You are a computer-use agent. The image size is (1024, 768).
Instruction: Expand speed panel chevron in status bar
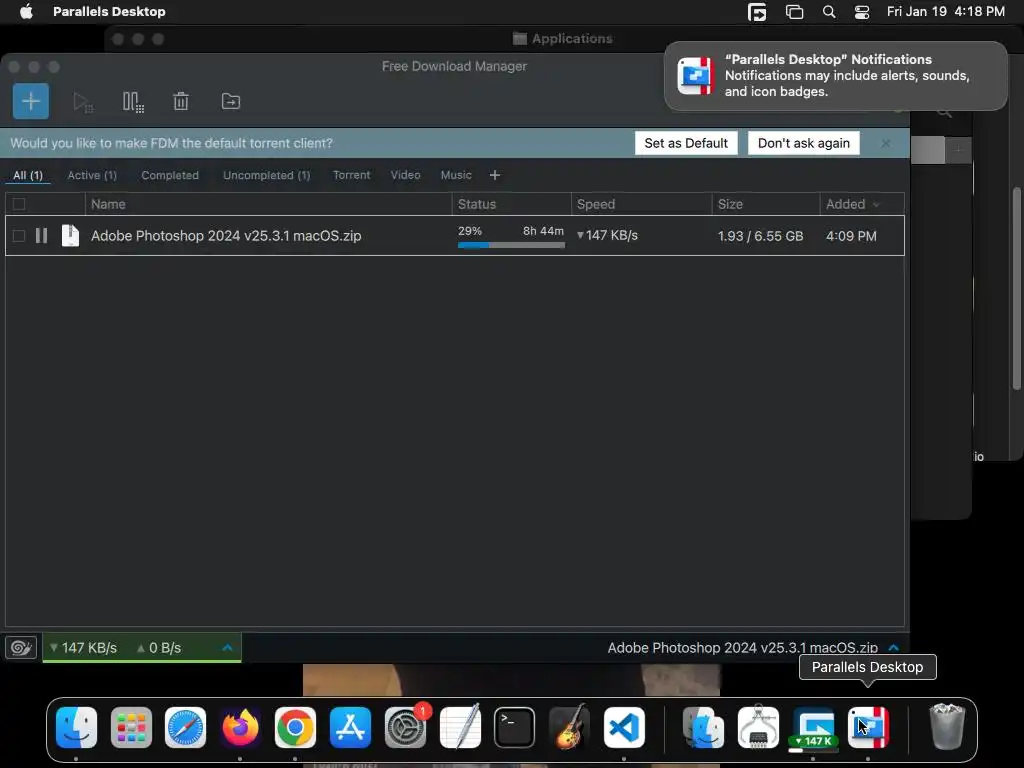point(227,648)
